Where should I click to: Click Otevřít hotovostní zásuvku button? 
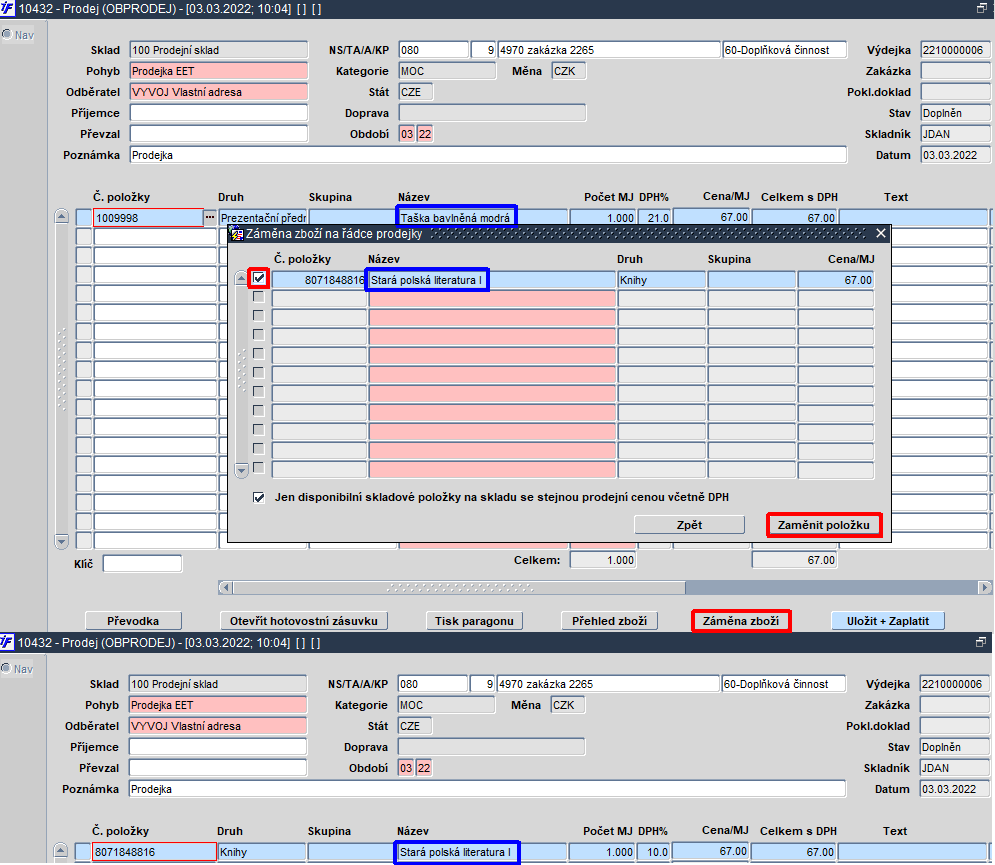(x=304, y=621)
